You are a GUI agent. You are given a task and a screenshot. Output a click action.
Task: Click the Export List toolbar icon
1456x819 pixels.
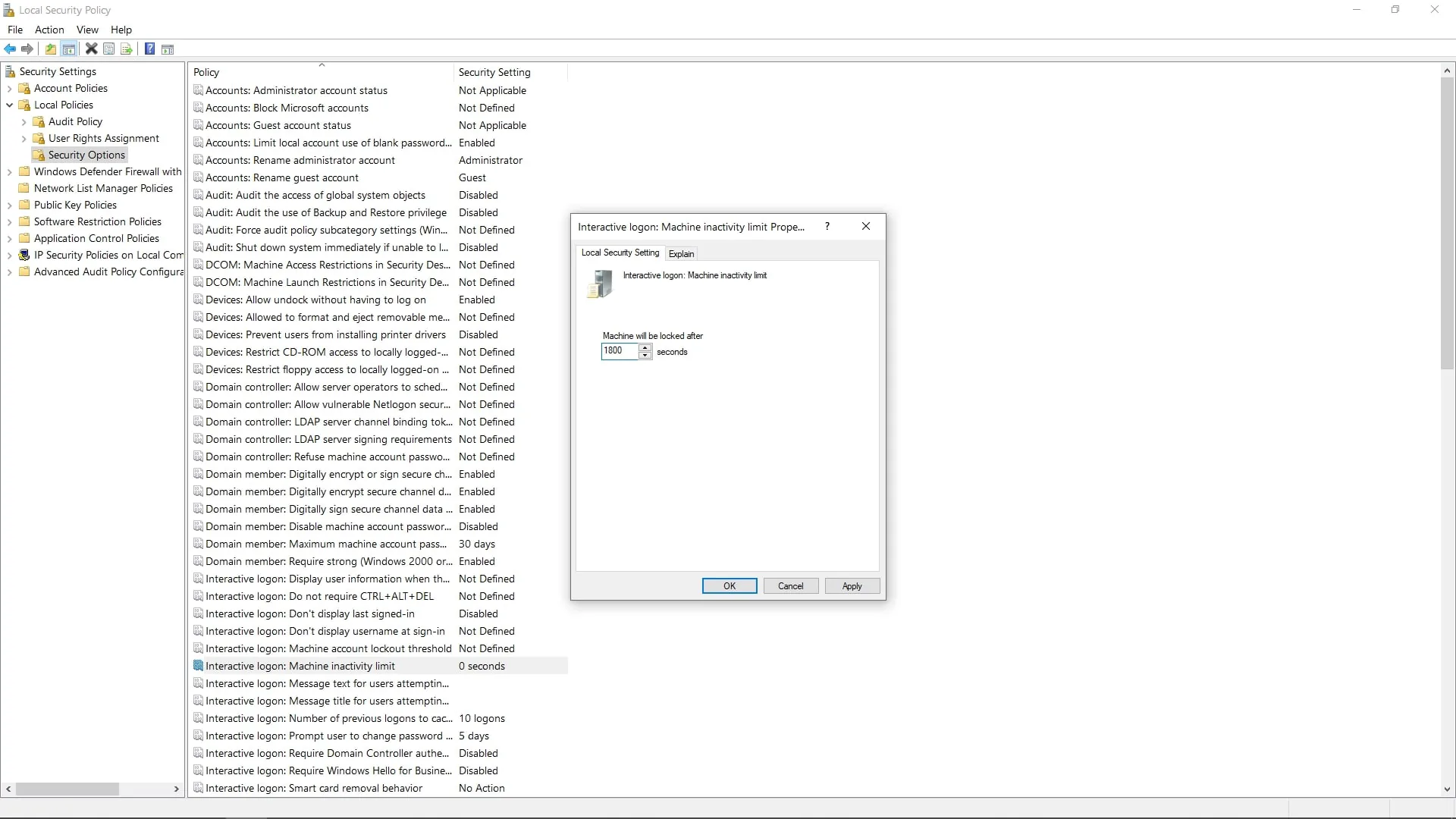[x=127, y=49]
